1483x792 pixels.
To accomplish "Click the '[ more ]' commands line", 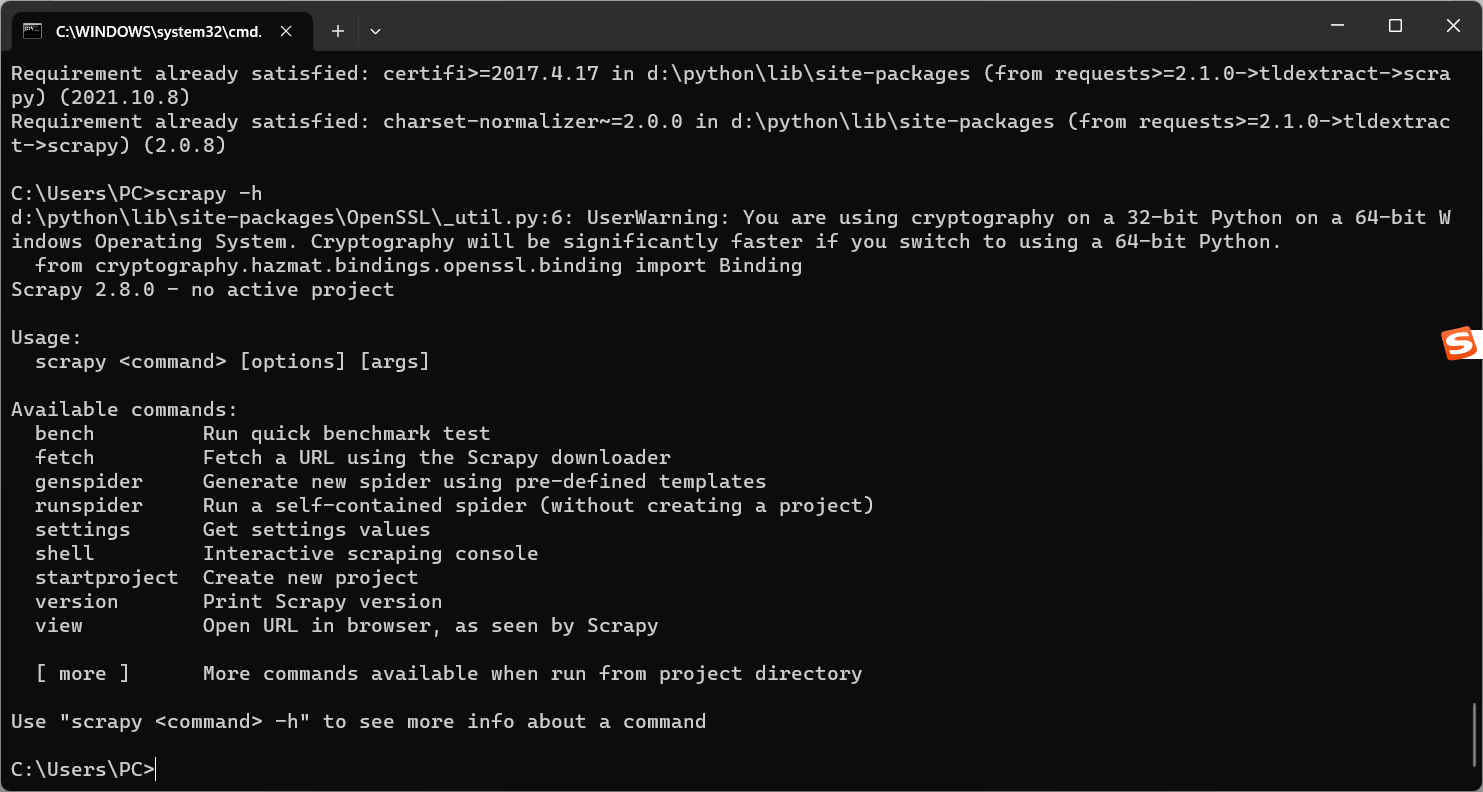I will [83, 673].
